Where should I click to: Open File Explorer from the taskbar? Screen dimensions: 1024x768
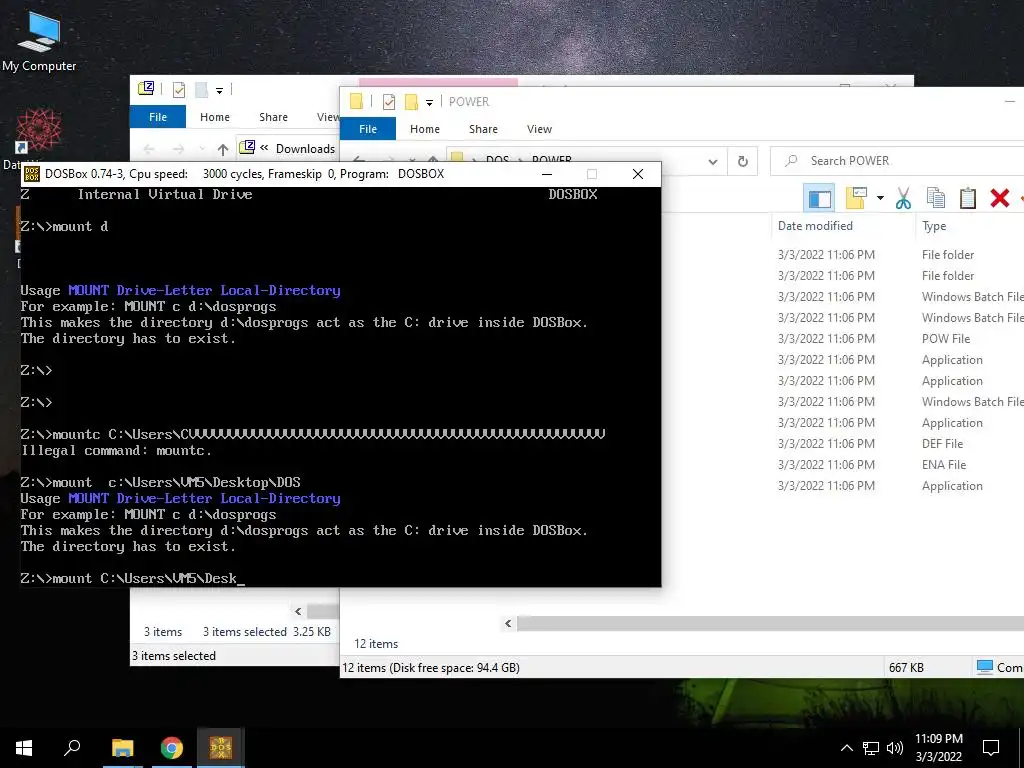(x=122, y=748)
